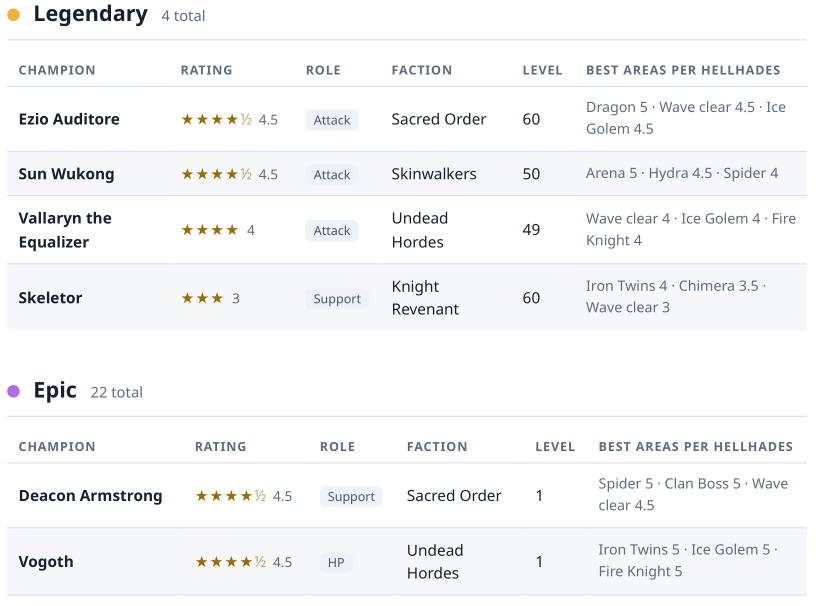The width and height of the screenshot is (816, 606).
Task: Click the Champion column header in Legendary table
Action: pos(57,70)
